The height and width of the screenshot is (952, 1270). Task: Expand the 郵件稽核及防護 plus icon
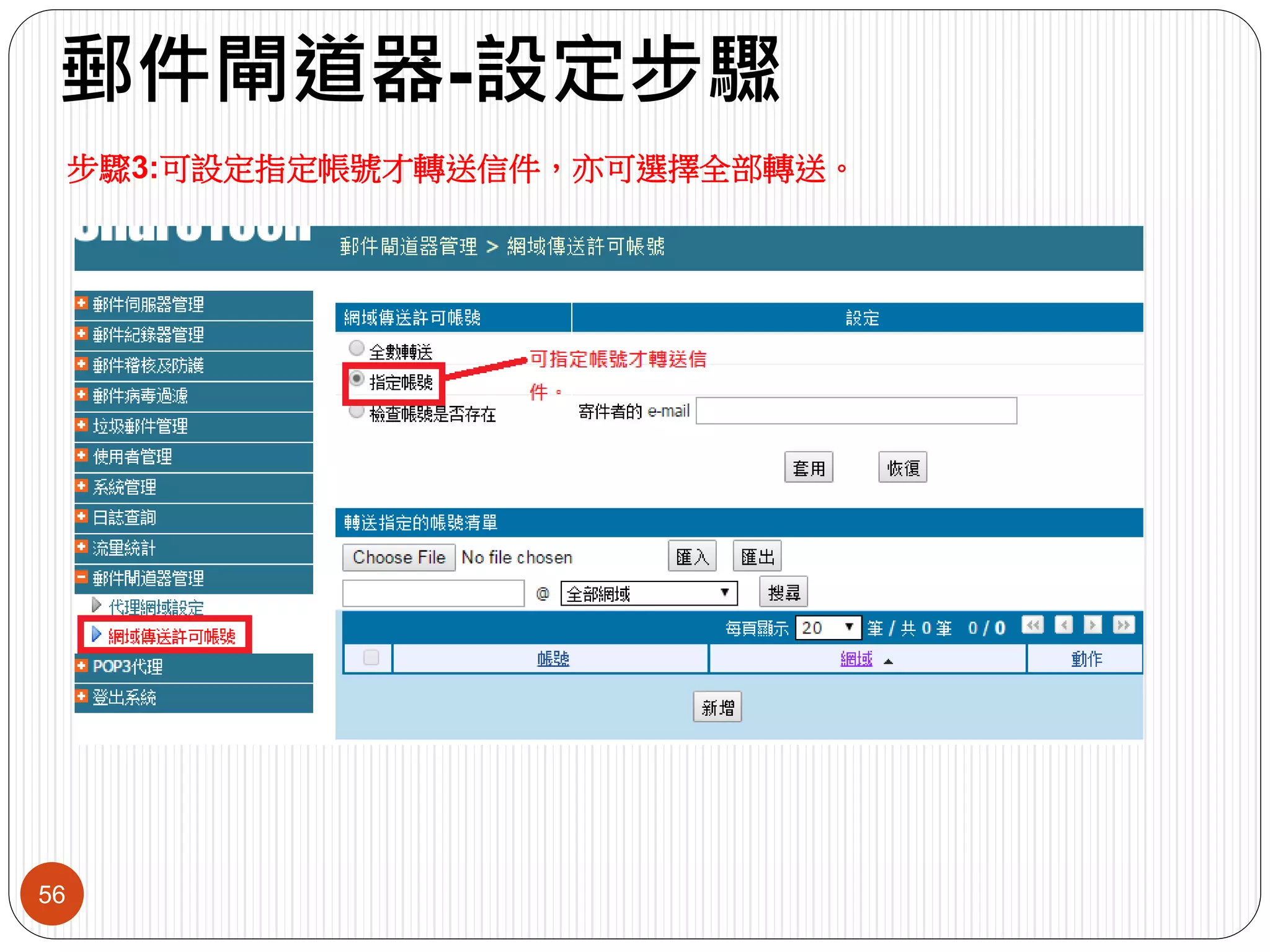pos(81,364)
